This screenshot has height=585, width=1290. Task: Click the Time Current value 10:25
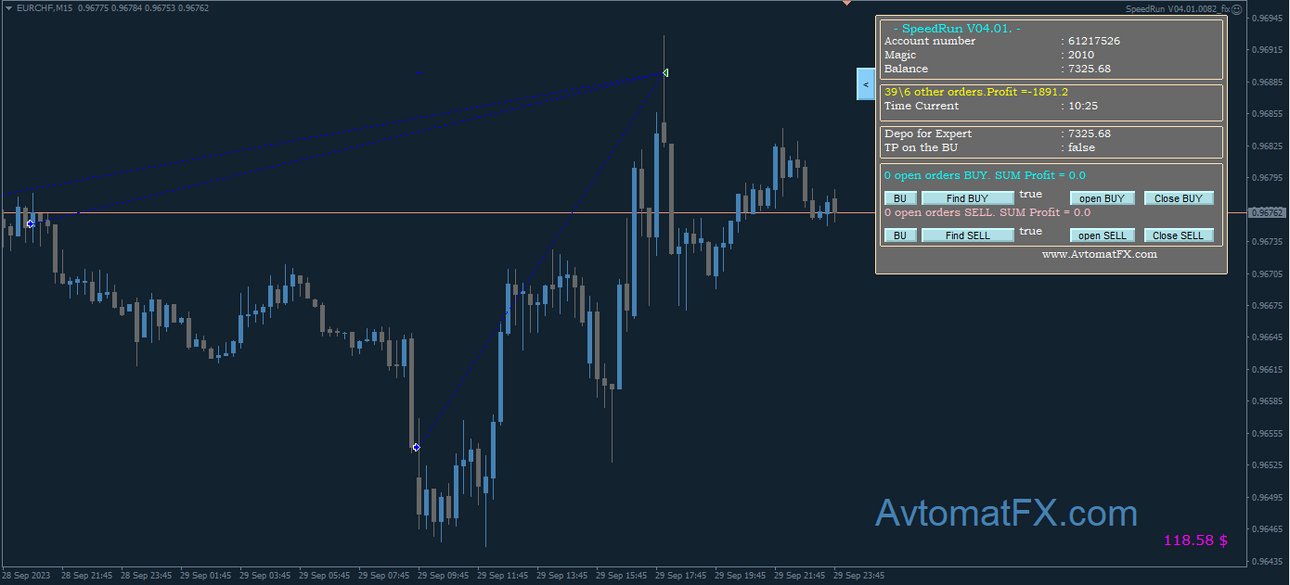click(1083, 105)
